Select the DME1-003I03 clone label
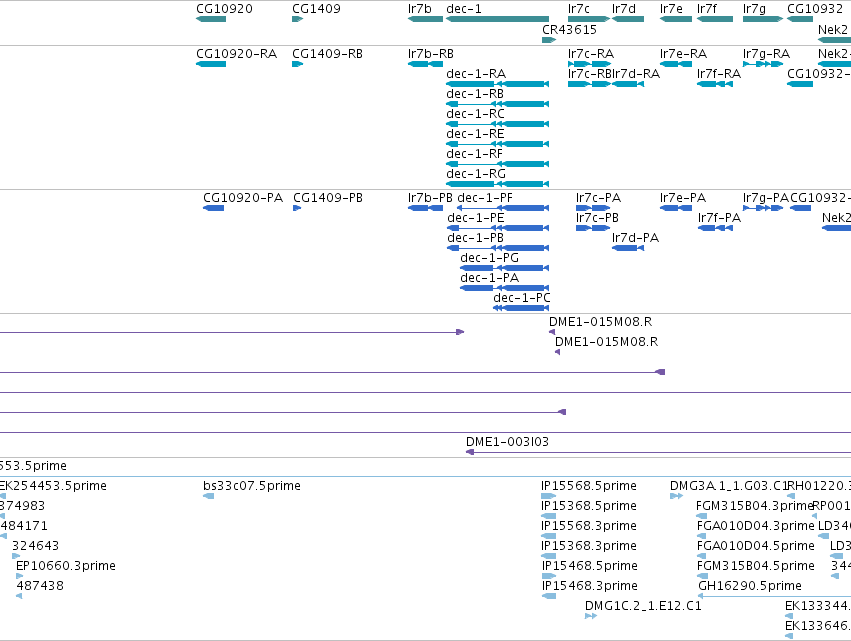The height and width of the screenshot is (641, 851). coord(507,442)
